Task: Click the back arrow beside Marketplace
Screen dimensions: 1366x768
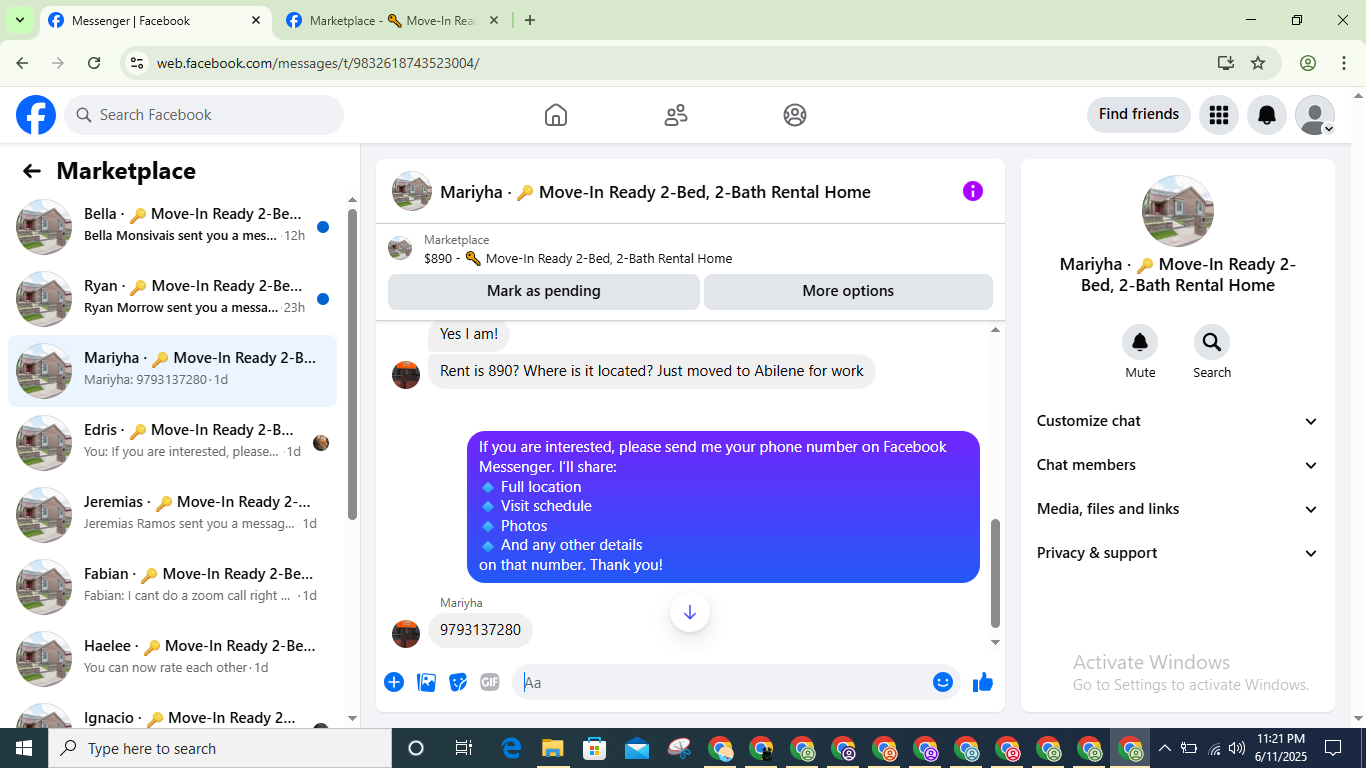Action: (x=32, y=171)
